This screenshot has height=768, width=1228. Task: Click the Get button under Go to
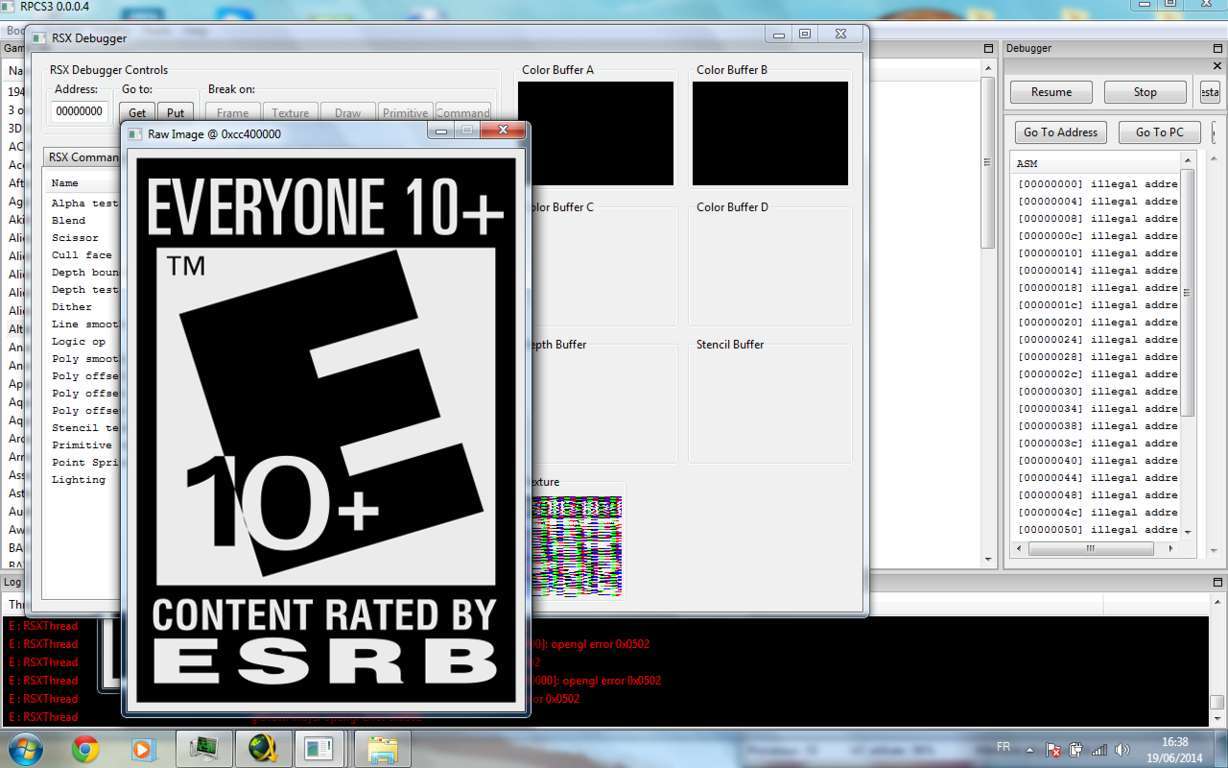pos(137,113)
